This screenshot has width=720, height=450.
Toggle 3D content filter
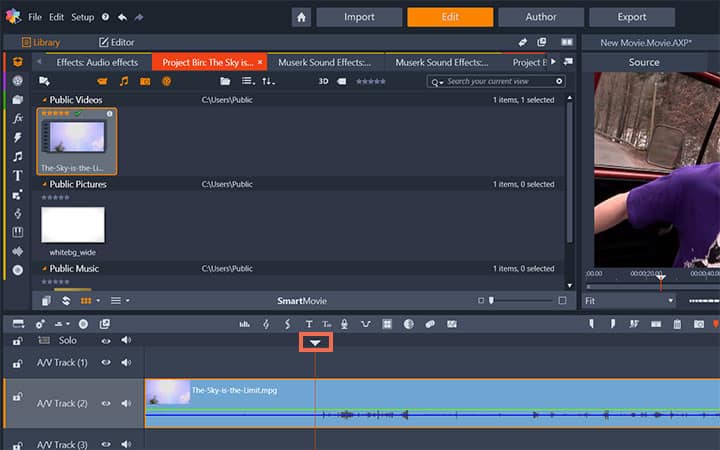pos(323,81)
